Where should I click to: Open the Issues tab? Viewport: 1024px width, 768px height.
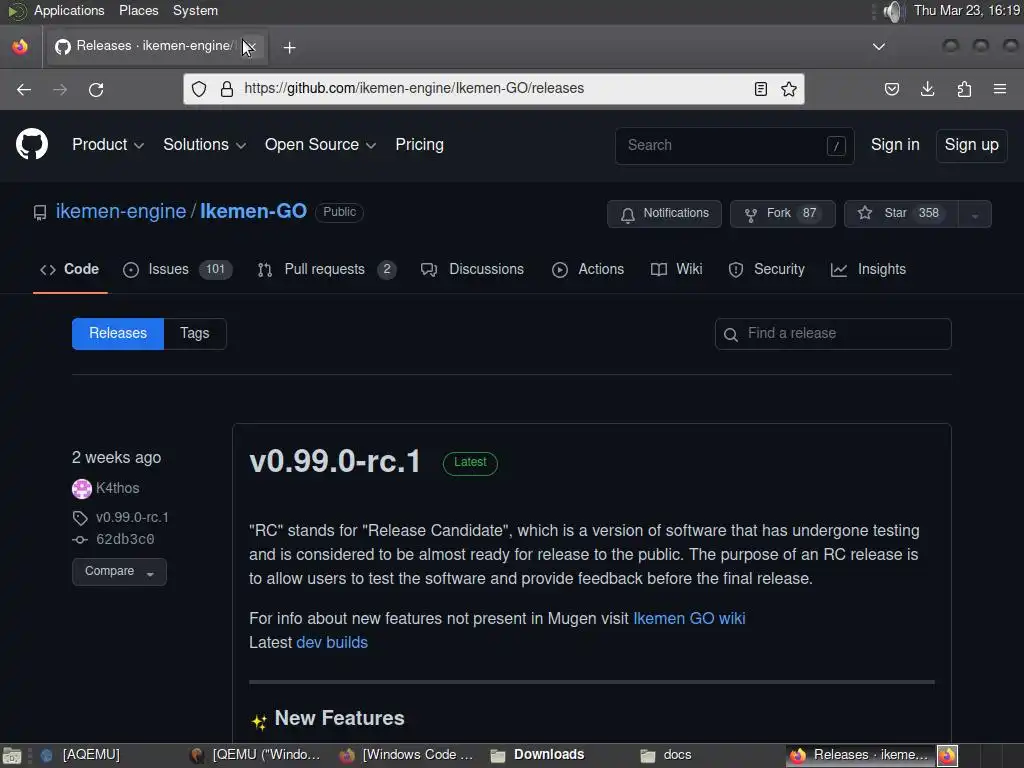click(178, 269)
